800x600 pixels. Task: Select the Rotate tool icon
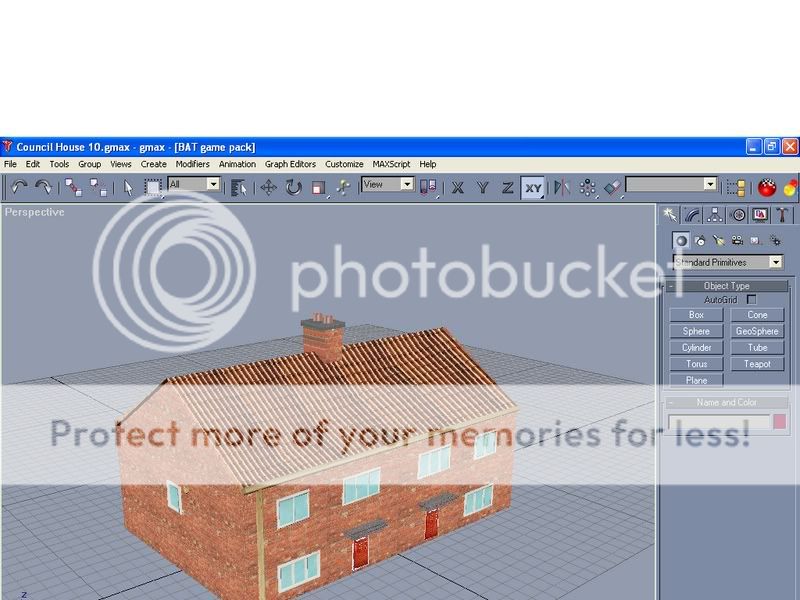coord(293,187)
